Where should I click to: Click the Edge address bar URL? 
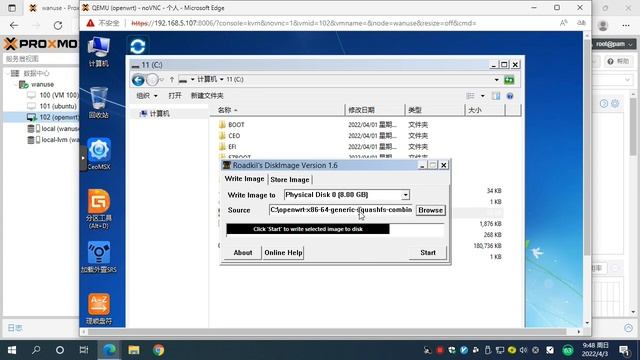(x=304, y=23)
